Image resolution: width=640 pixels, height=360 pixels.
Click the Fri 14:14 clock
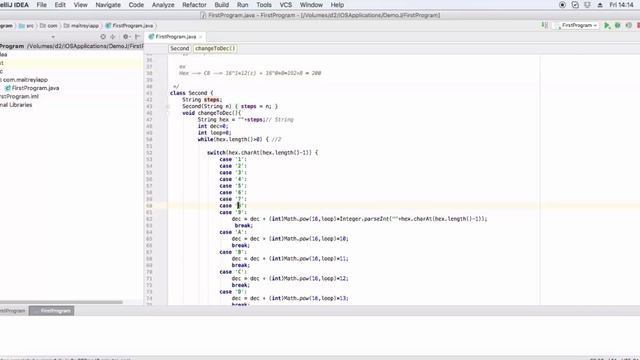tap(621, 5)
